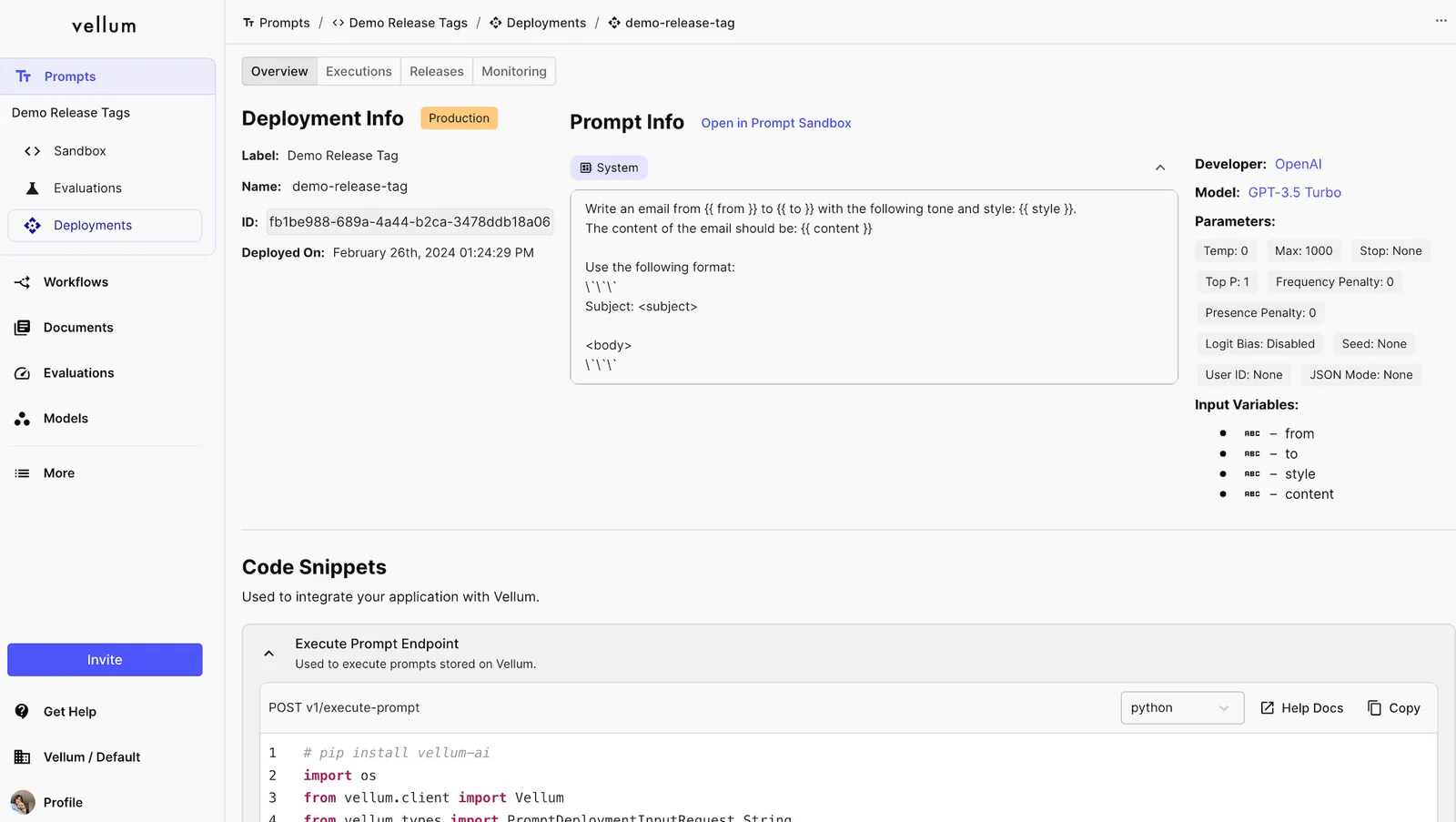Click the Max: 1000 parameter chip
1456x822 pixels.
[1303, 251]
